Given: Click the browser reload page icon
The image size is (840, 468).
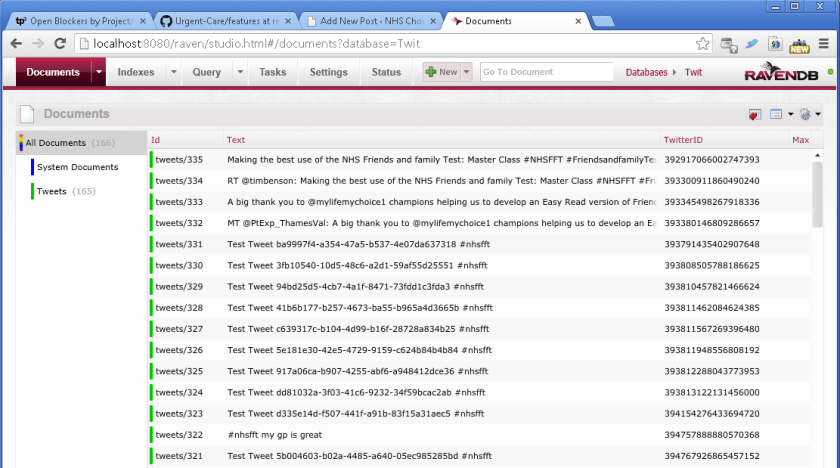Looking at the screenshot, I should (x=60, y=44).
